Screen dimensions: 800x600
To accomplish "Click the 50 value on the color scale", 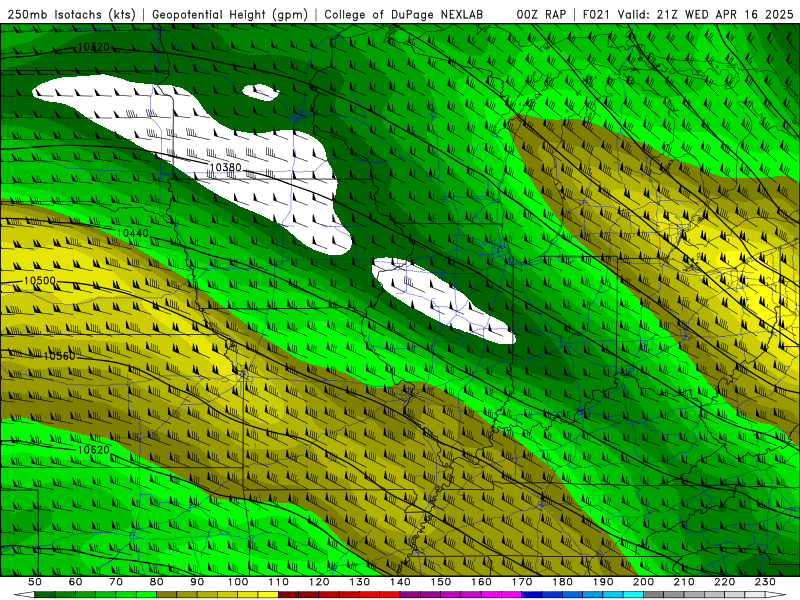I will [35, 582].
